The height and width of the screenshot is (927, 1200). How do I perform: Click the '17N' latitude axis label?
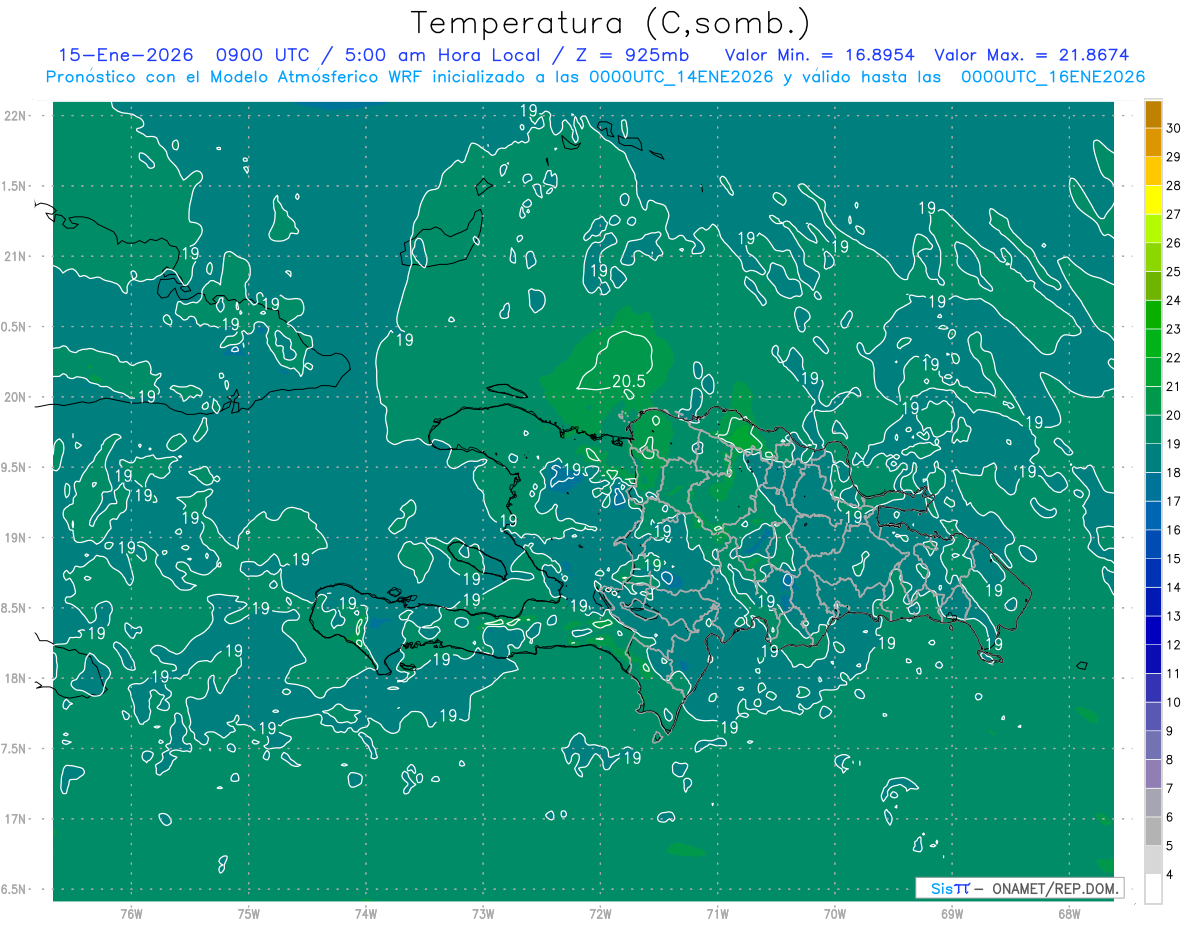click(16, 819)
